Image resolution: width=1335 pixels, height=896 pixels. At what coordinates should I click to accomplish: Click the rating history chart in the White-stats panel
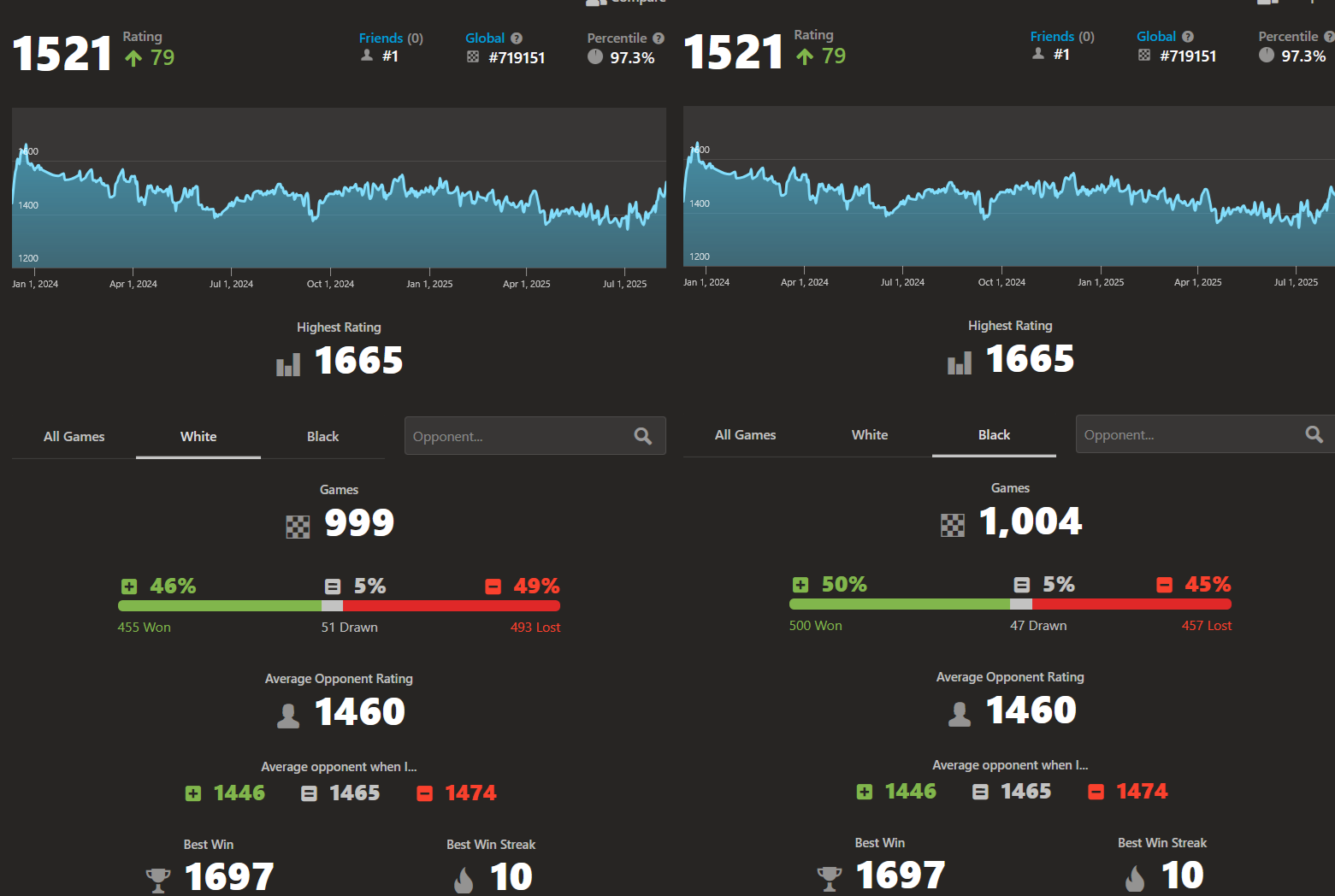click(x=339, y=188)
